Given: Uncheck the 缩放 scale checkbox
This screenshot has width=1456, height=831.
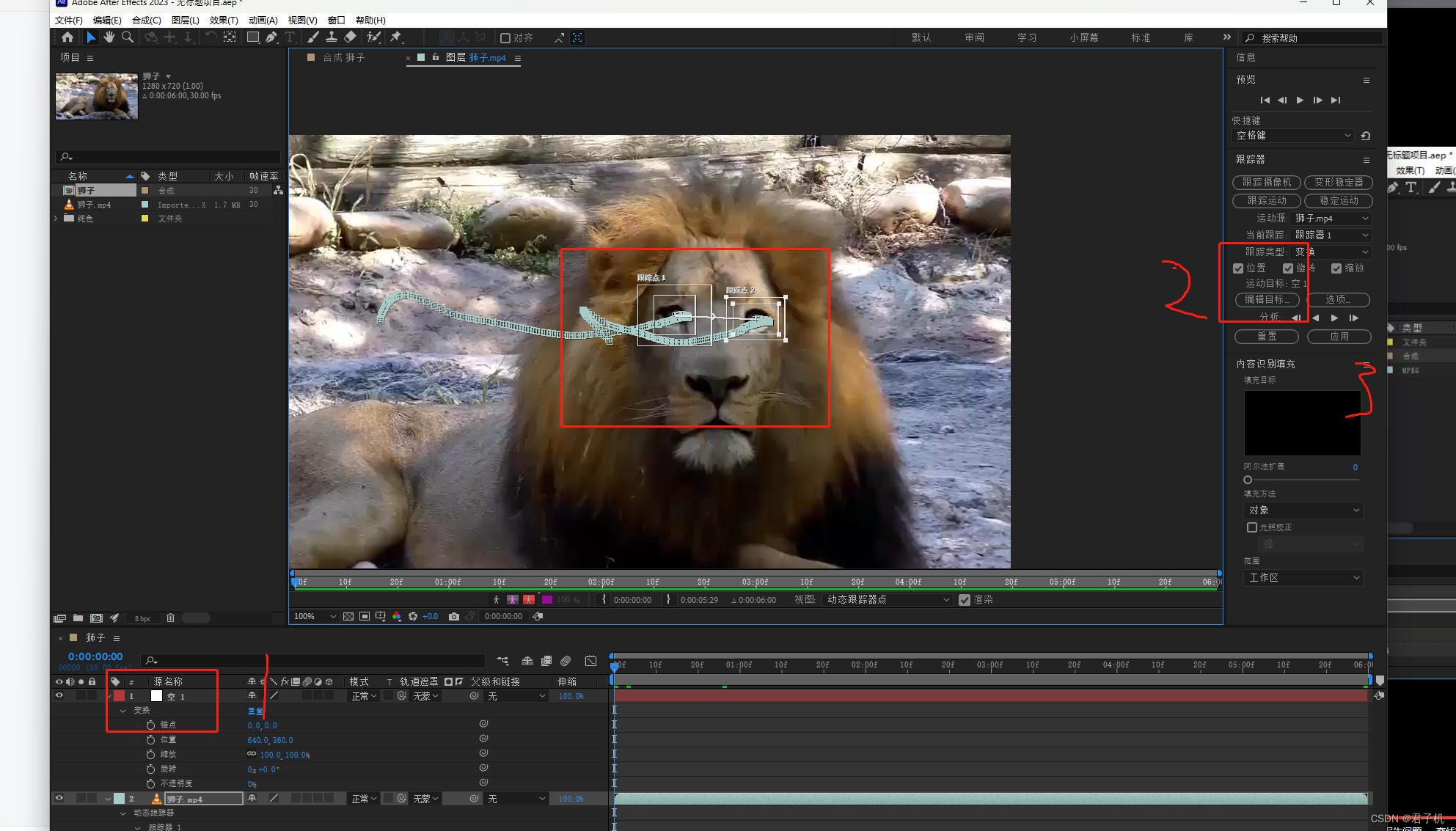Looking at the screenshot, I should pos(1336,268).
